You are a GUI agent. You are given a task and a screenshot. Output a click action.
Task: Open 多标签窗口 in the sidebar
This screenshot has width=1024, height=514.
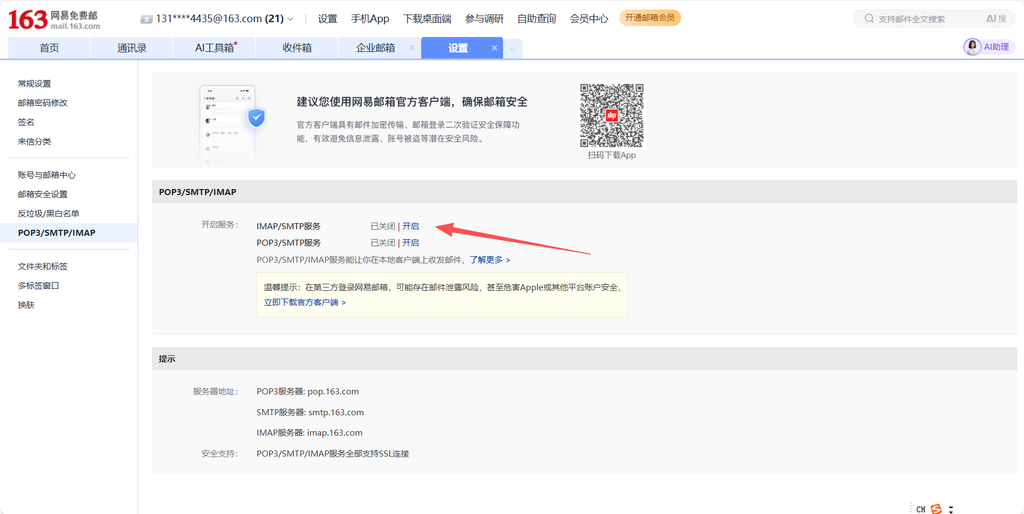[x=39, y=285]
